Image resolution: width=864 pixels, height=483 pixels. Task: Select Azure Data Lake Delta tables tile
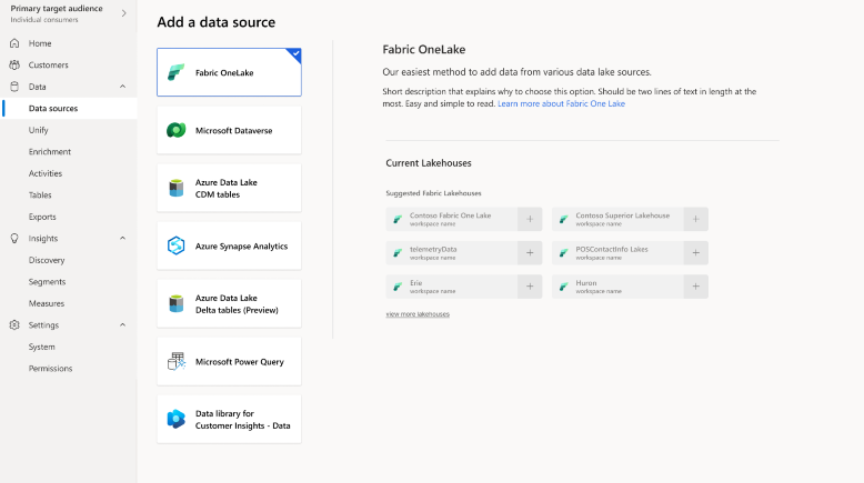pos(229,304)
